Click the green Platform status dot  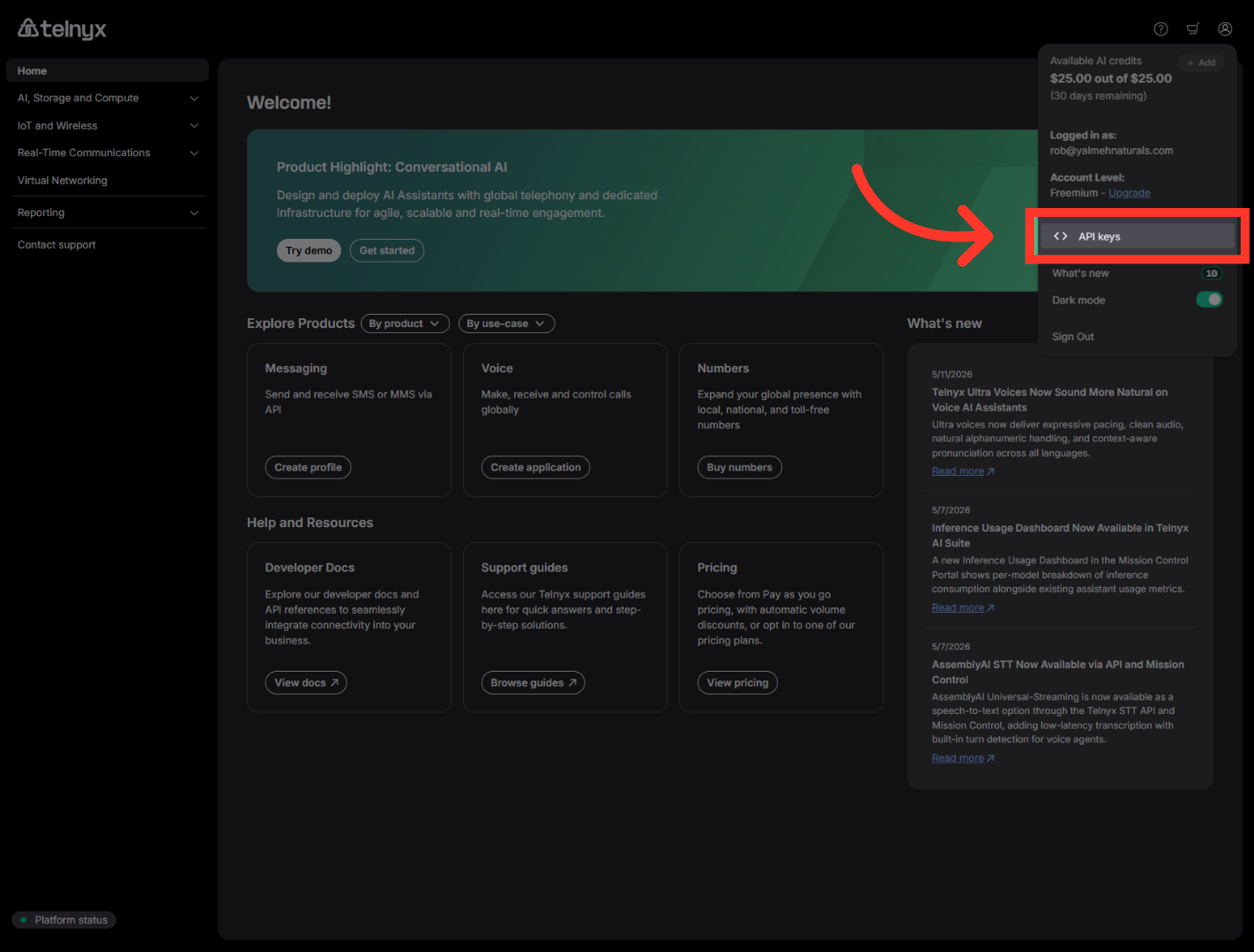coord(24,920)
